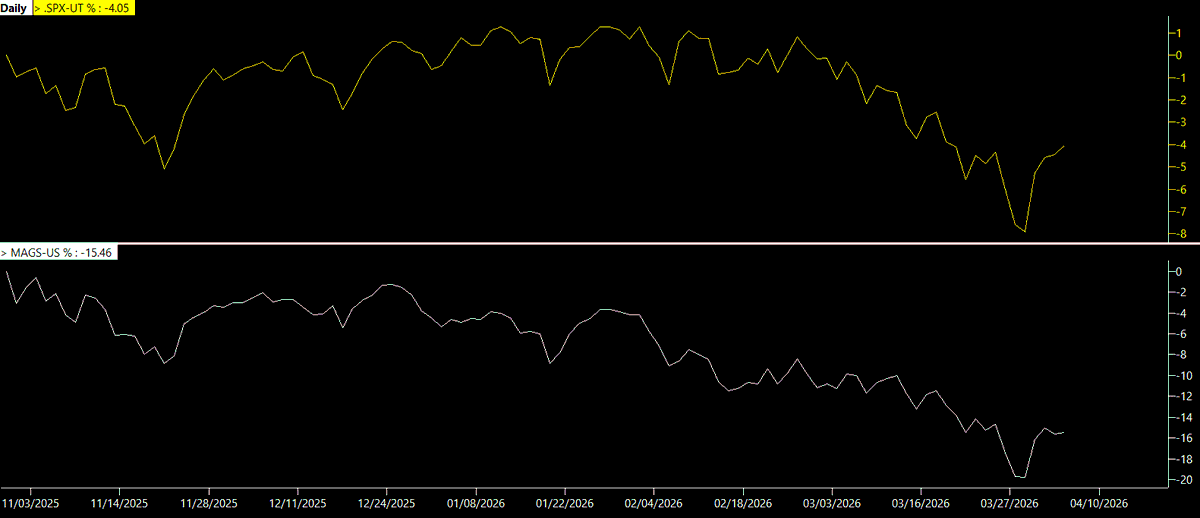The height and width of the screenshot is (518, 1200).
Task: Click the 11/03/2025 date label
Action: pos(31,504)
